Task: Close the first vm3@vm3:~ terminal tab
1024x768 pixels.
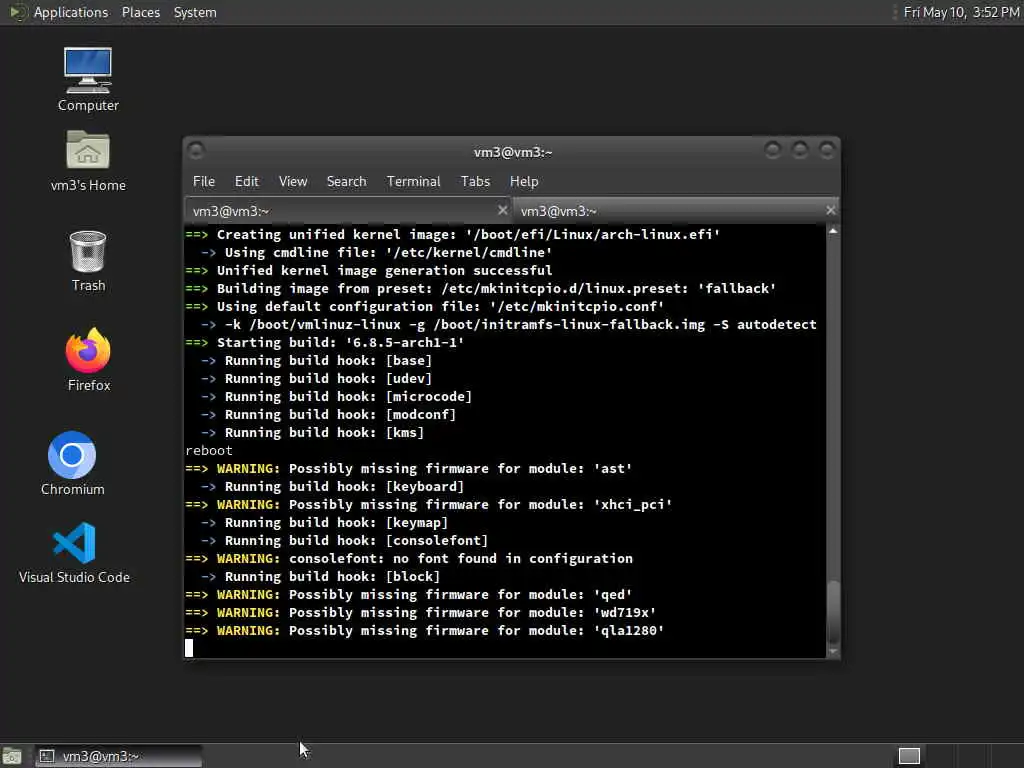Action: pyautogui.click(x=502, y=210)
